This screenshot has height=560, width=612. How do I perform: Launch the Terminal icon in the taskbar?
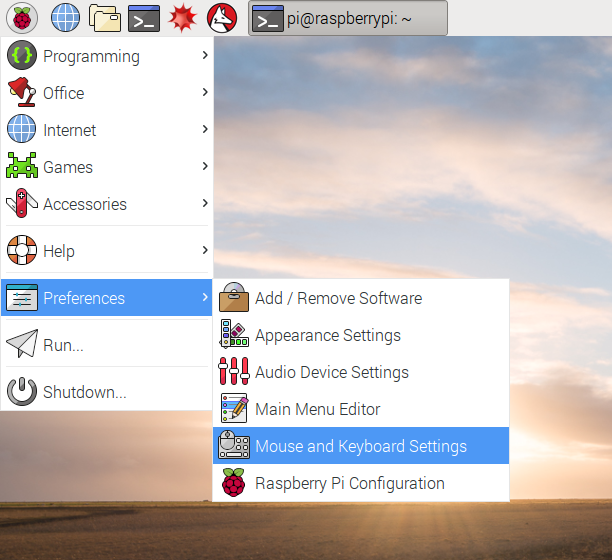(144, 18)
